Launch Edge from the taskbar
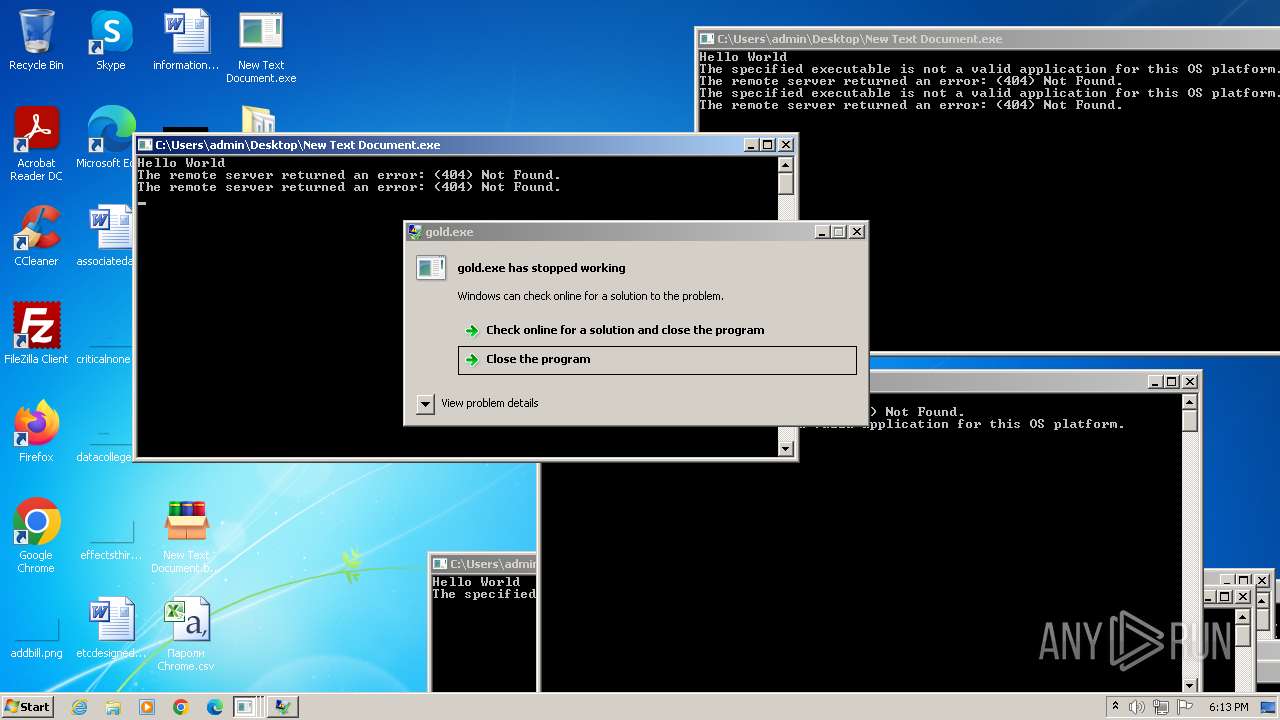1280x720 pixels. pos(215,707)
